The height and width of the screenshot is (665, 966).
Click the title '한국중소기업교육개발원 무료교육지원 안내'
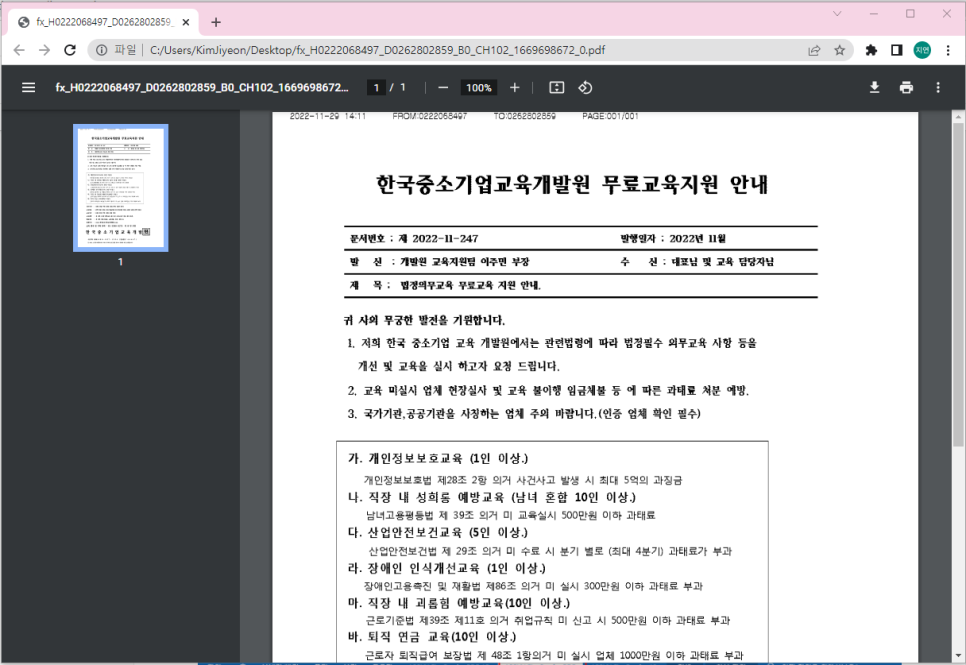click(x=572, y=184)
